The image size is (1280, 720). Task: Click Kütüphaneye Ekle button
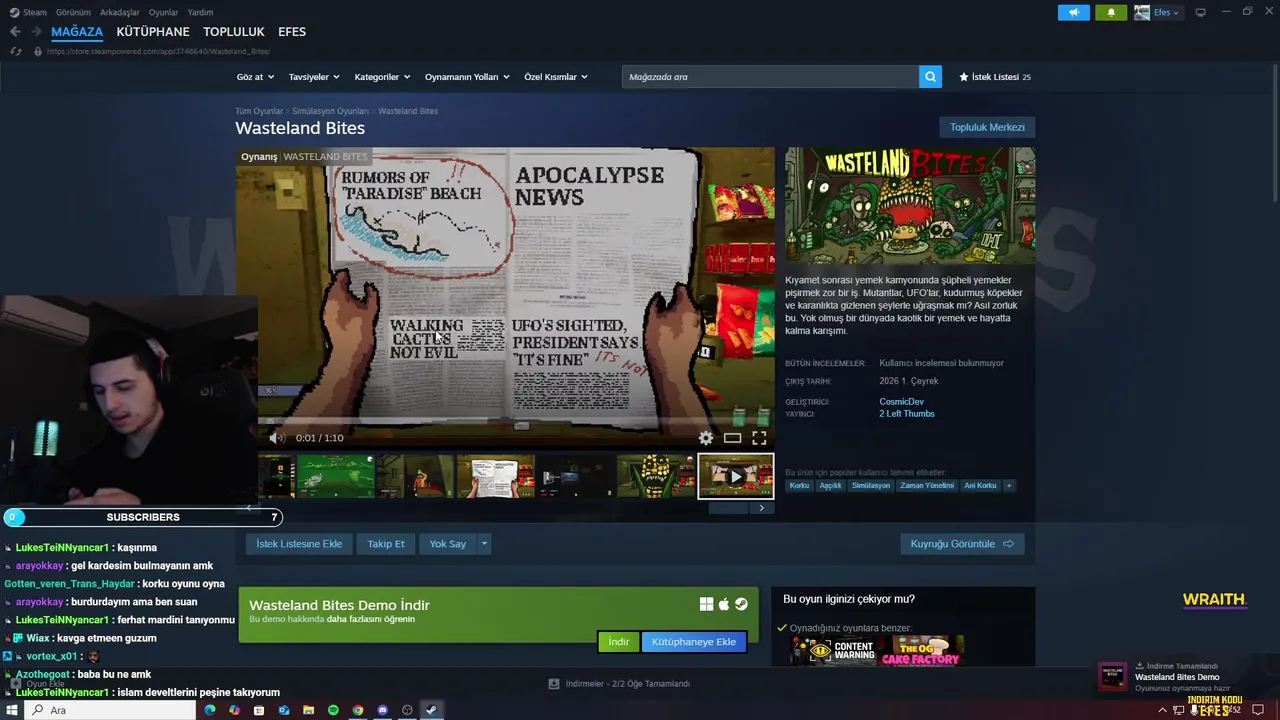coord(694,642)
